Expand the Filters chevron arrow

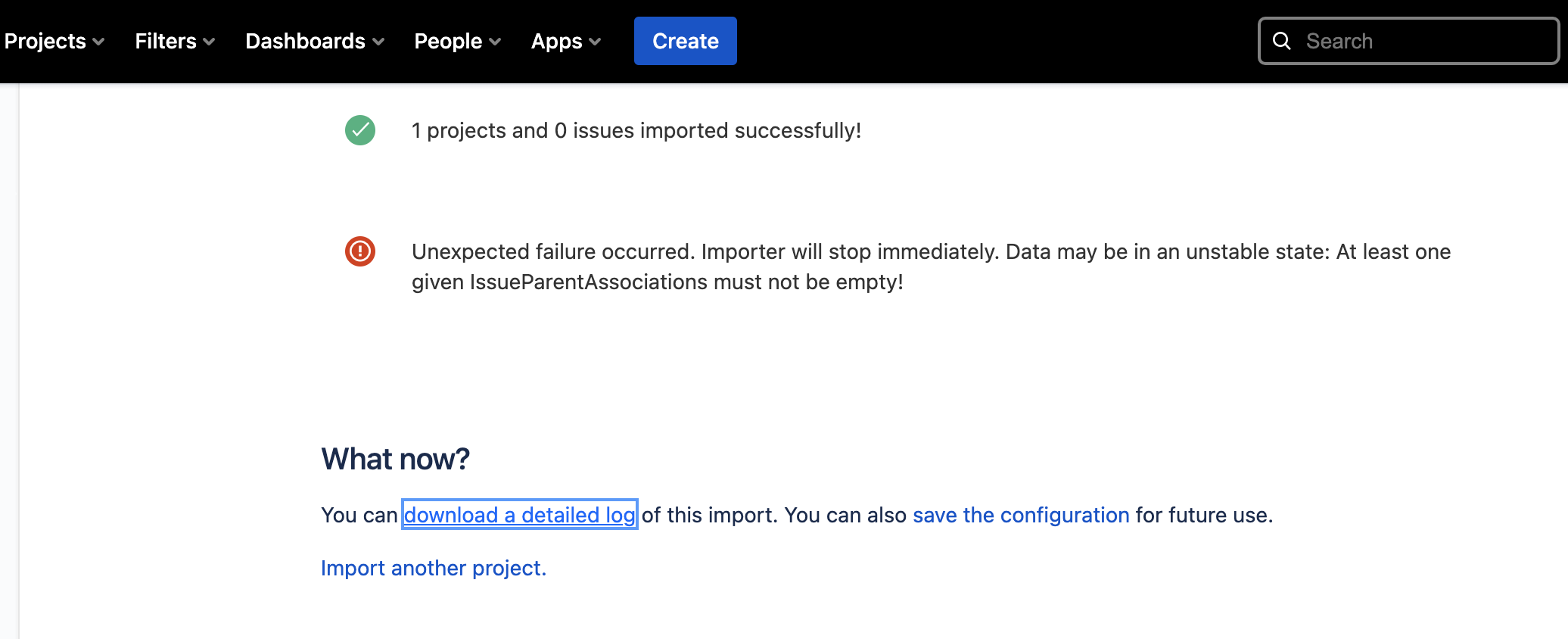(x=209, y=42)
